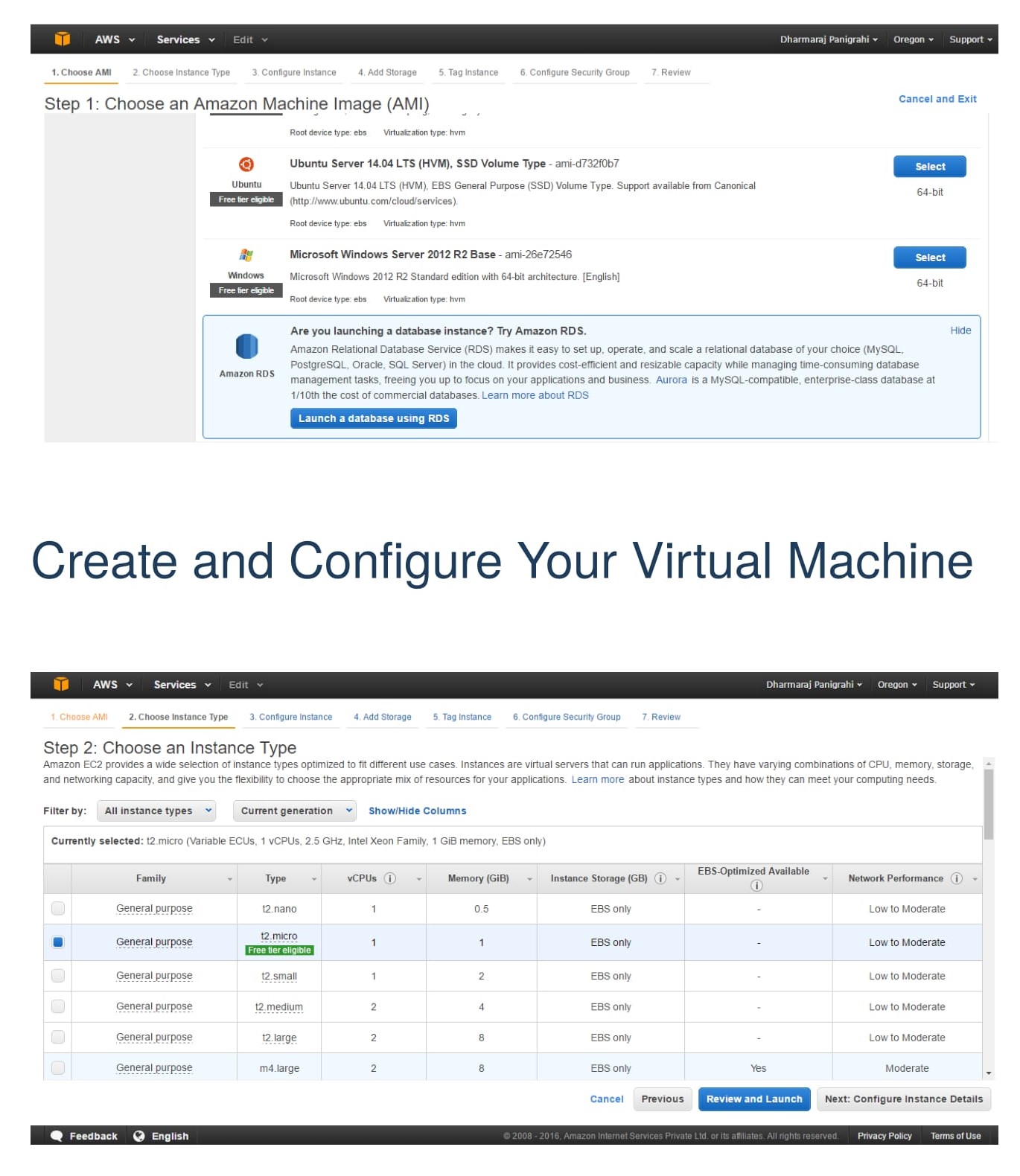1020x1176 pixels.
Task: Click the Windows logo icon in AMI list
Action: tap(246, 255)
